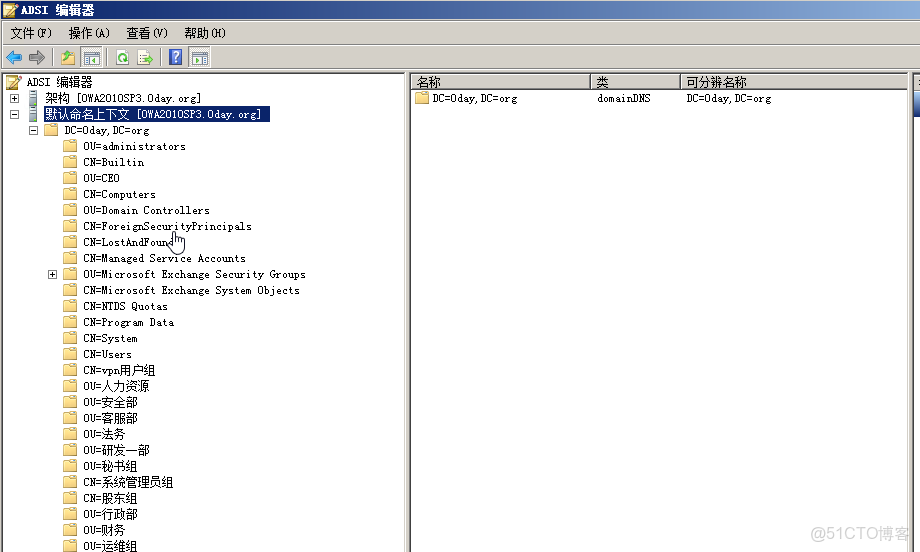Click the Refresh toolbar icon
The image size is (920, 552).
122,57
